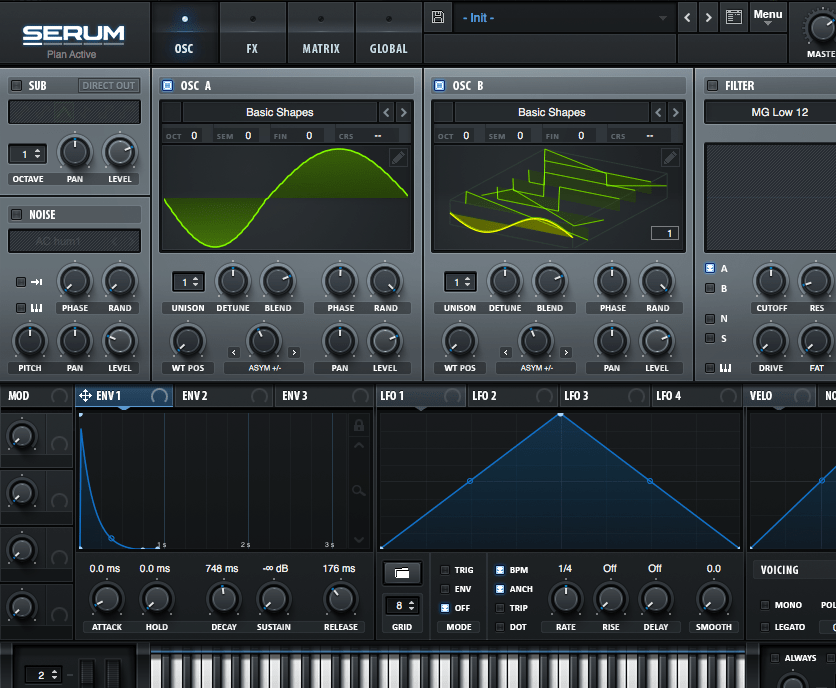836x688 pixels.
Task: Click the save preset floppy disk icon
Action: tap(438, 18)
